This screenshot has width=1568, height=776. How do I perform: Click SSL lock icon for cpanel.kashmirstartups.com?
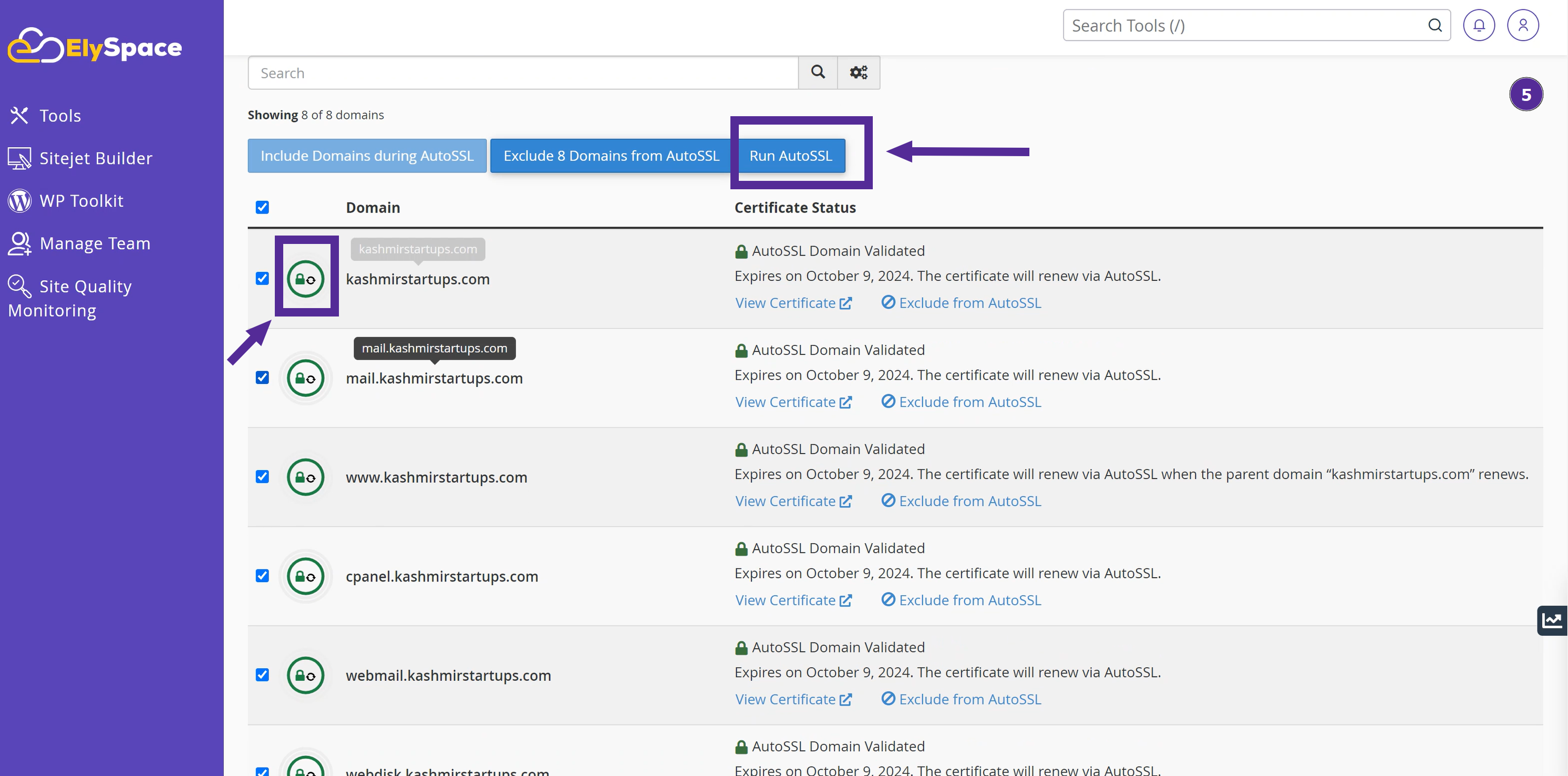[306, 576]
